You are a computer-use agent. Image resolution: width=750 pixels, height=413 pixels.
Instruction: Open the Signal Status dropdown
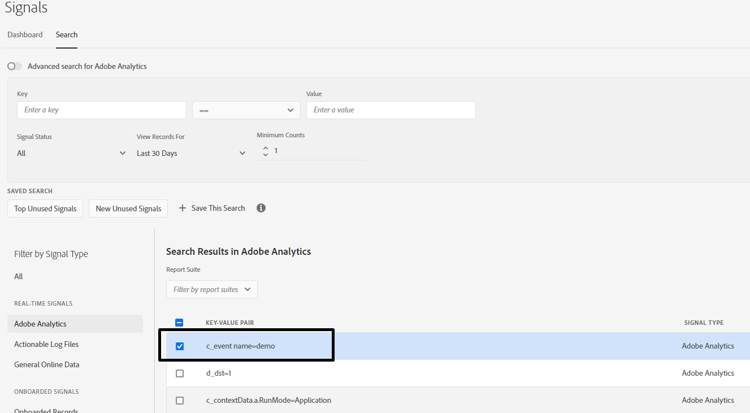pyautogui.click(x=71, y=153)
